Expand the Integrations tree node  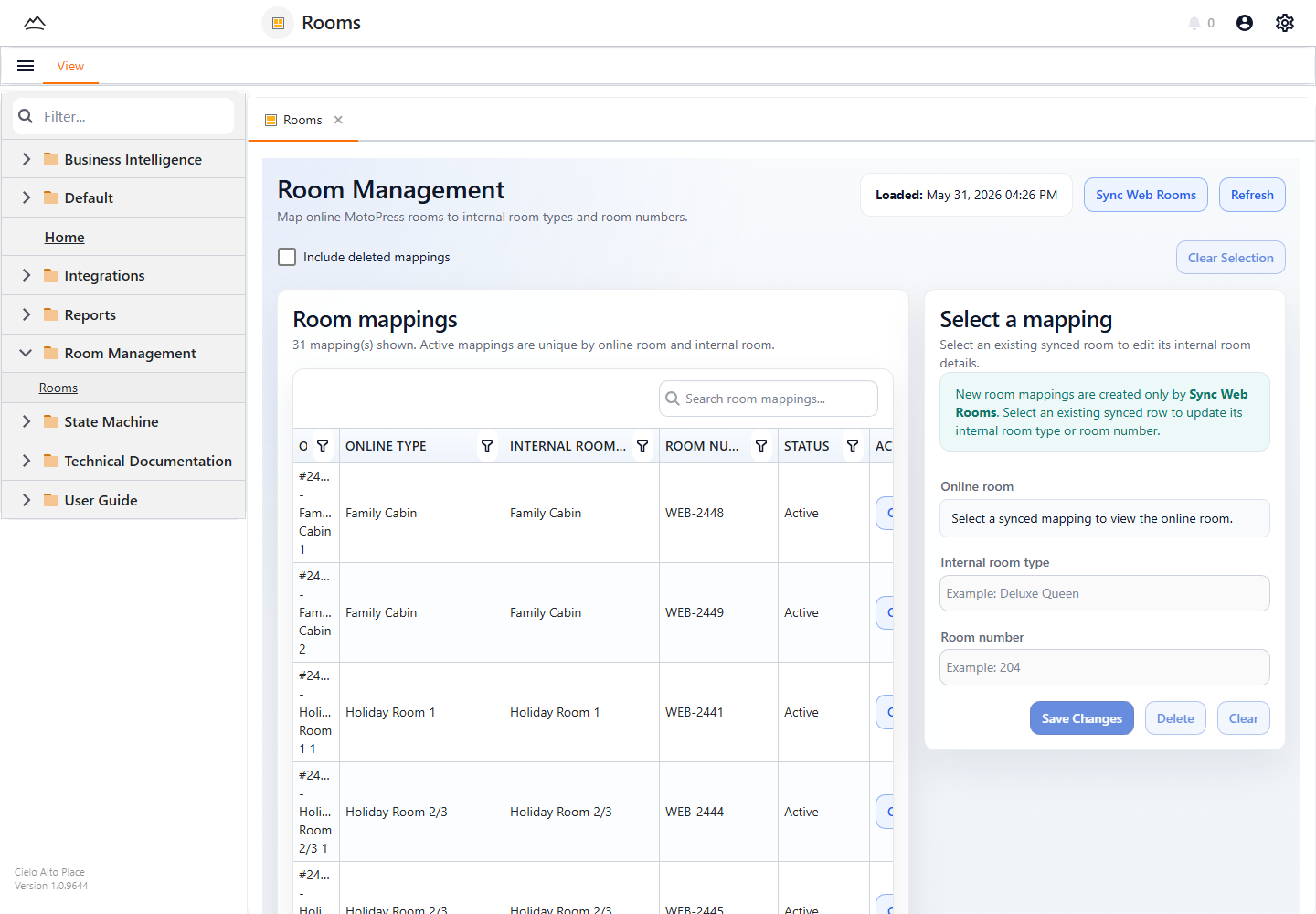(26, 275)
